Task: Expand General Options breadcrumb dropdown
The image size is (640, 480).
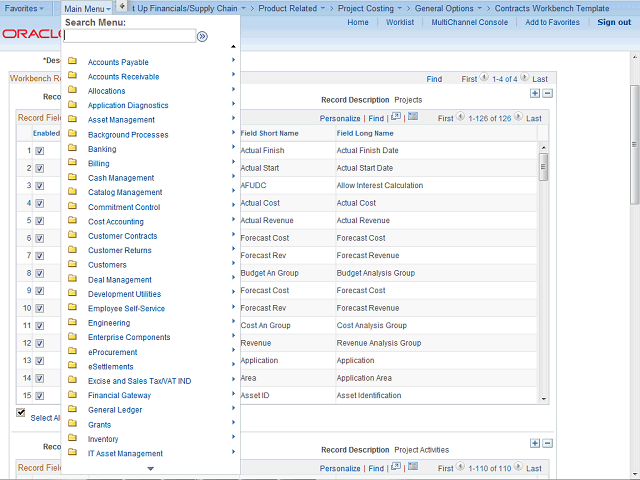Action: pyautogui.click(x=480, y=8)
